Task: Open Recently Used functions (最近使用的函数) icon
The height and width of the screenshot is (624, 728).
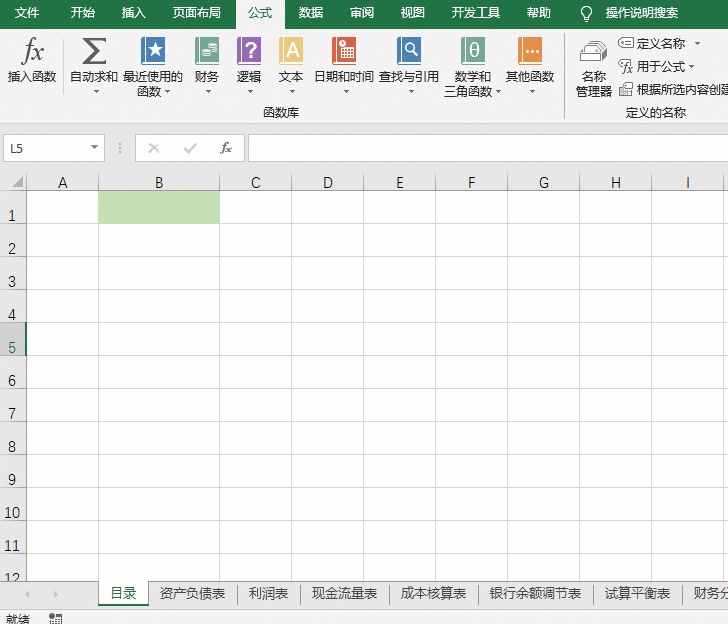Action: [153, 51]
